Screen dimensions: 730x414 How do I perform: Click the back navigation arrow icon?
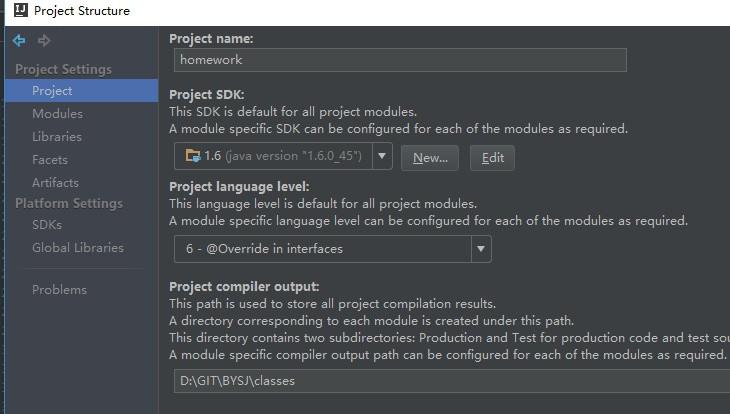coord(19,41)
